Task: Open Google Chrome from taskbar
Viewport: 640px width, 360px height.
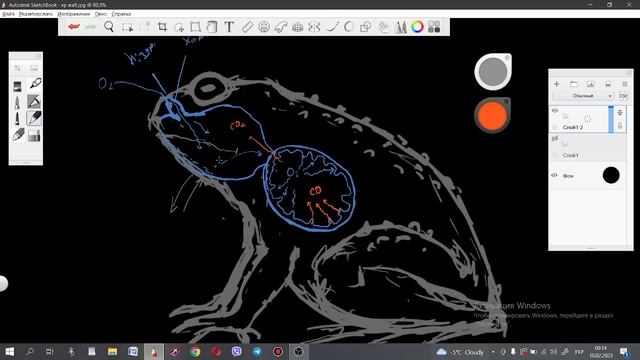Action: pyautogui.click(x=196, y=352)
